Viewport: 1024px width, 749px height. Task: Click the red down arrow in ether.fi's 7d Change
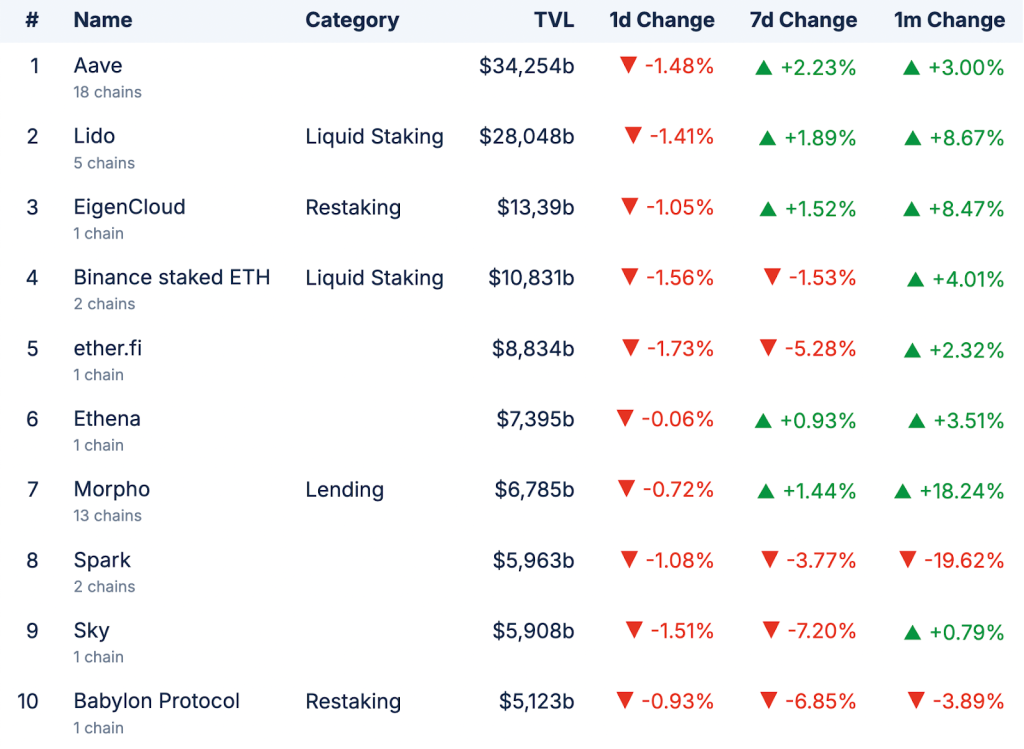(768, 347)
